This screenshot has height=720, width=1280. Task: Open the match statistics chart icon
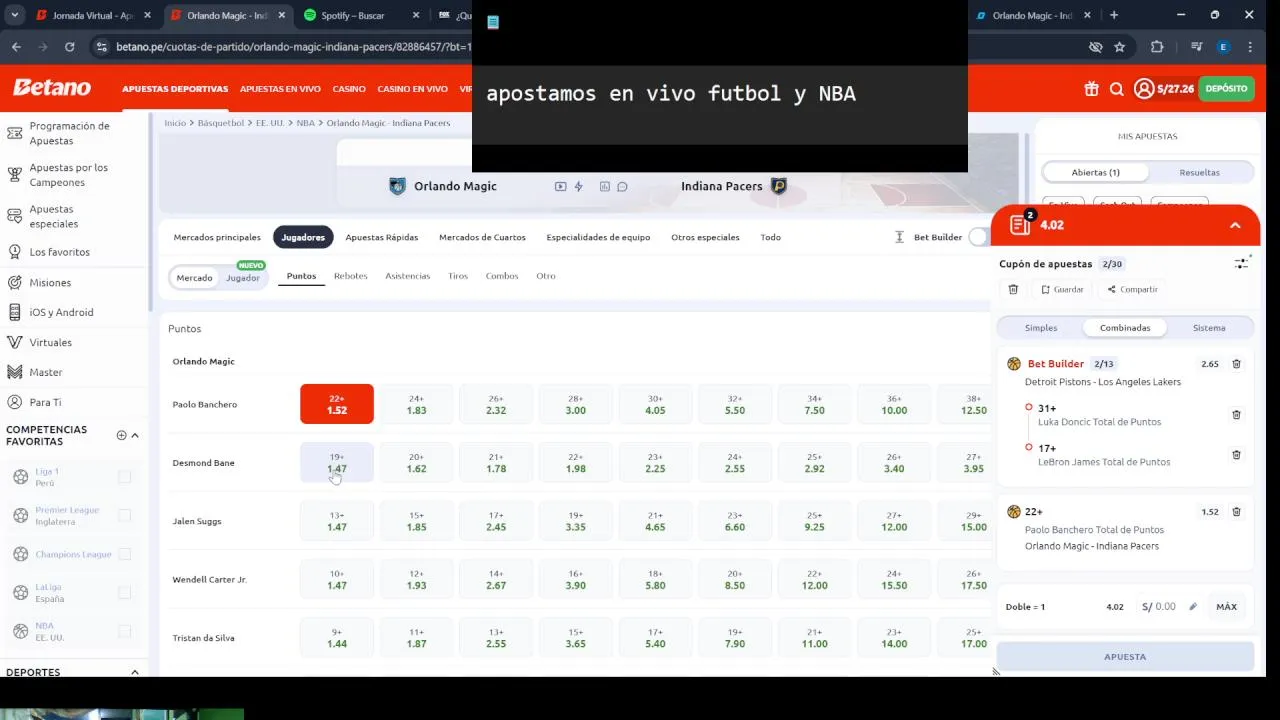click(605, 187)
